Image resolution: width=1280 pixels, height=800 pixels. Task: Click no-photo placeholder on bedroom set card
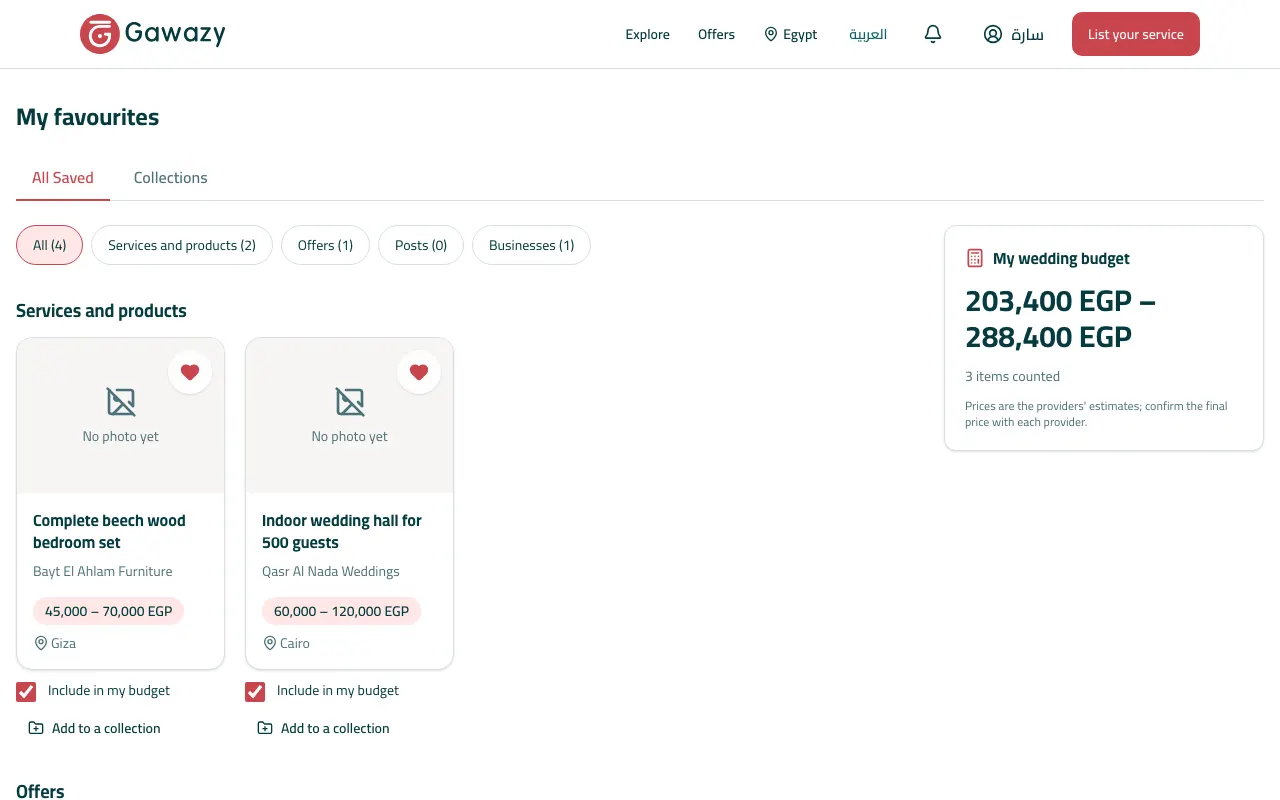[x=121, y=415]
